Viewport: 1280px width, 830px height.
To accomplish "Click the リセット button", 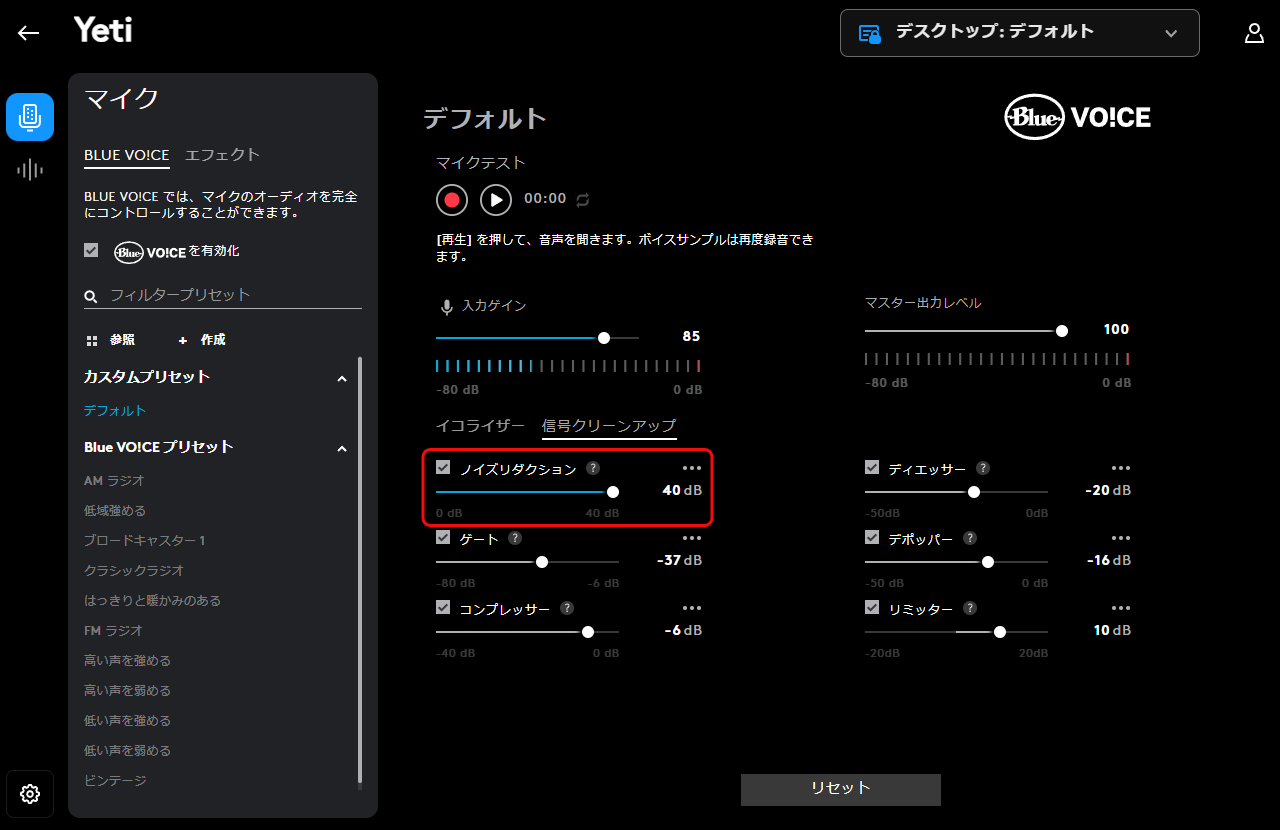I will click(x=840, y=788).
